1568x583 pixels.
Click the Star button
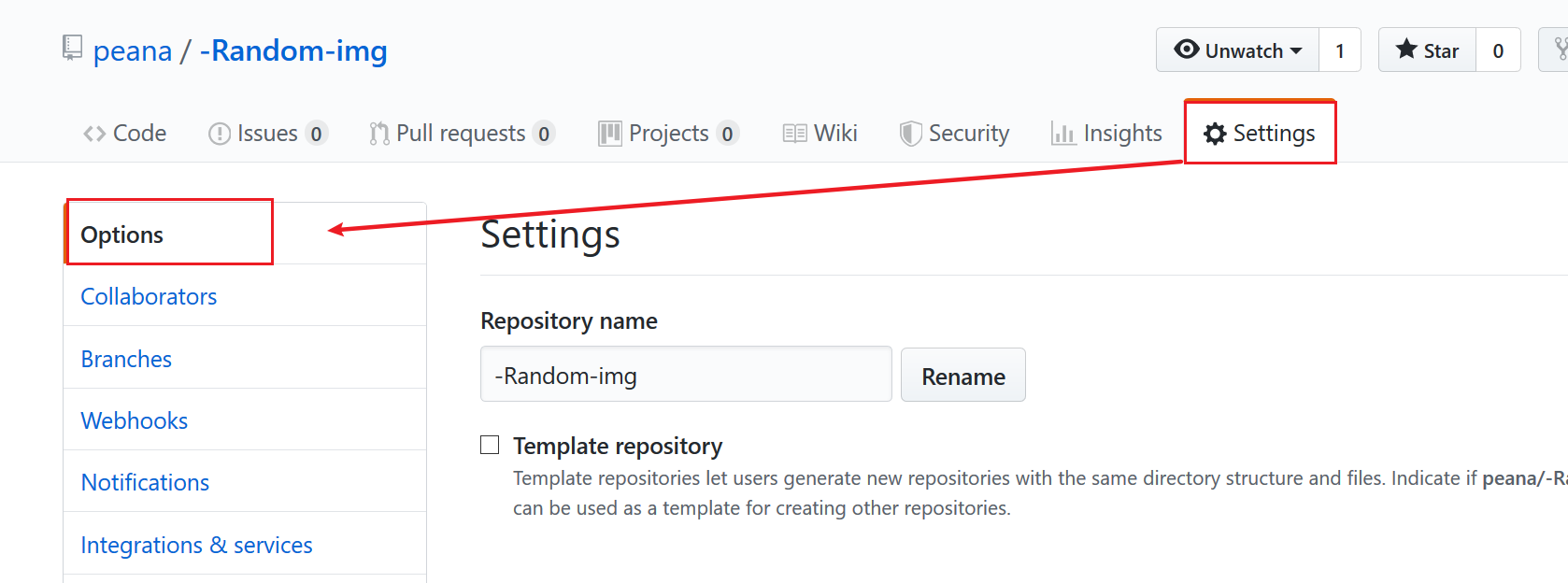point(1428,50)
